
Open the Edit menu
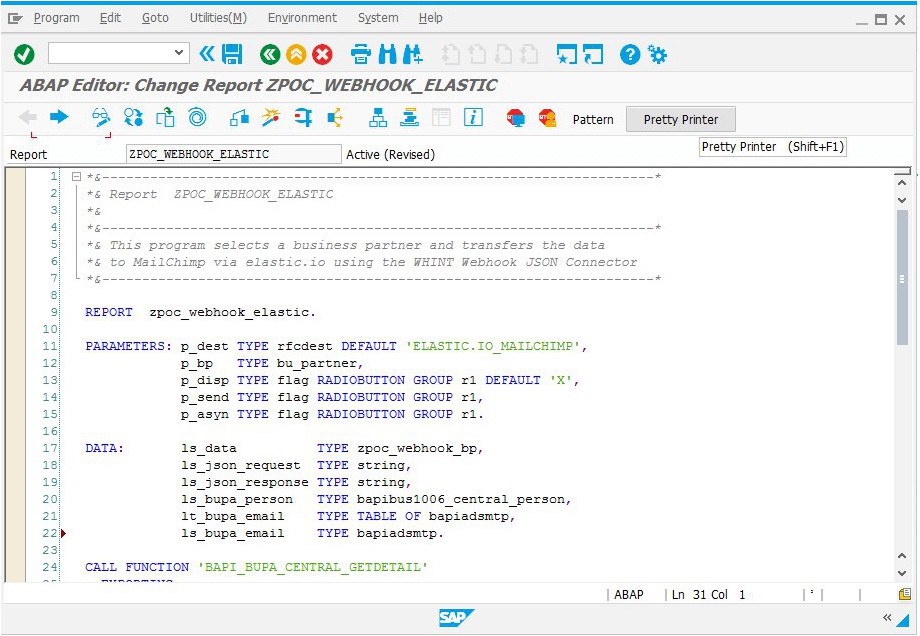tap(110, 18)
